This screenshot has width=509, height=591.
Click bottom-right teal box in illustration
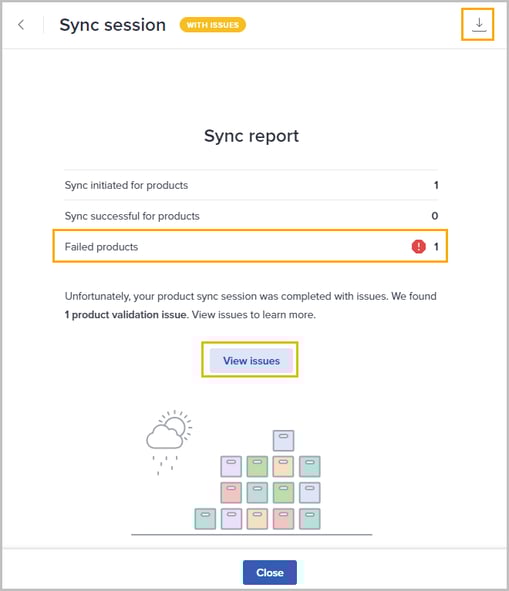click(310, 518)
